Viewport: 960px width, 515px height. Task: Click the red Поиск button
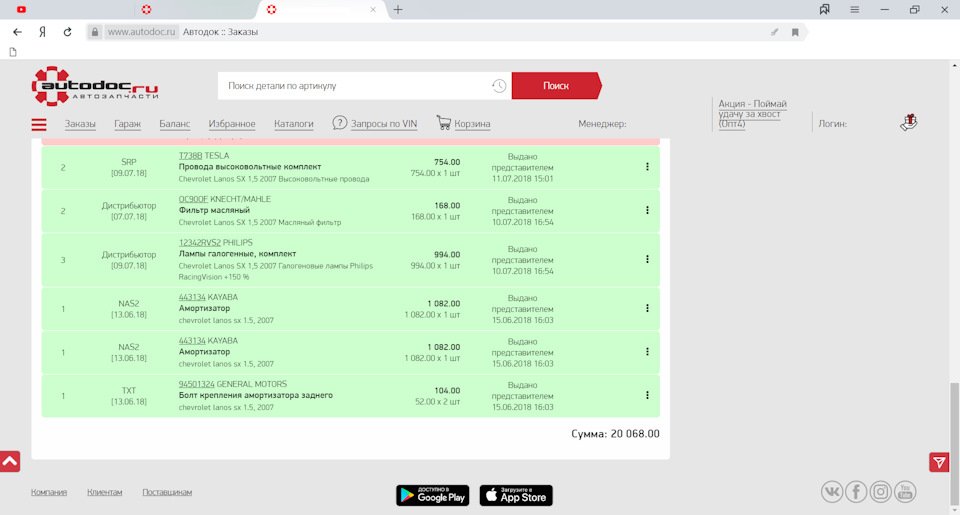tap(556, 86)
